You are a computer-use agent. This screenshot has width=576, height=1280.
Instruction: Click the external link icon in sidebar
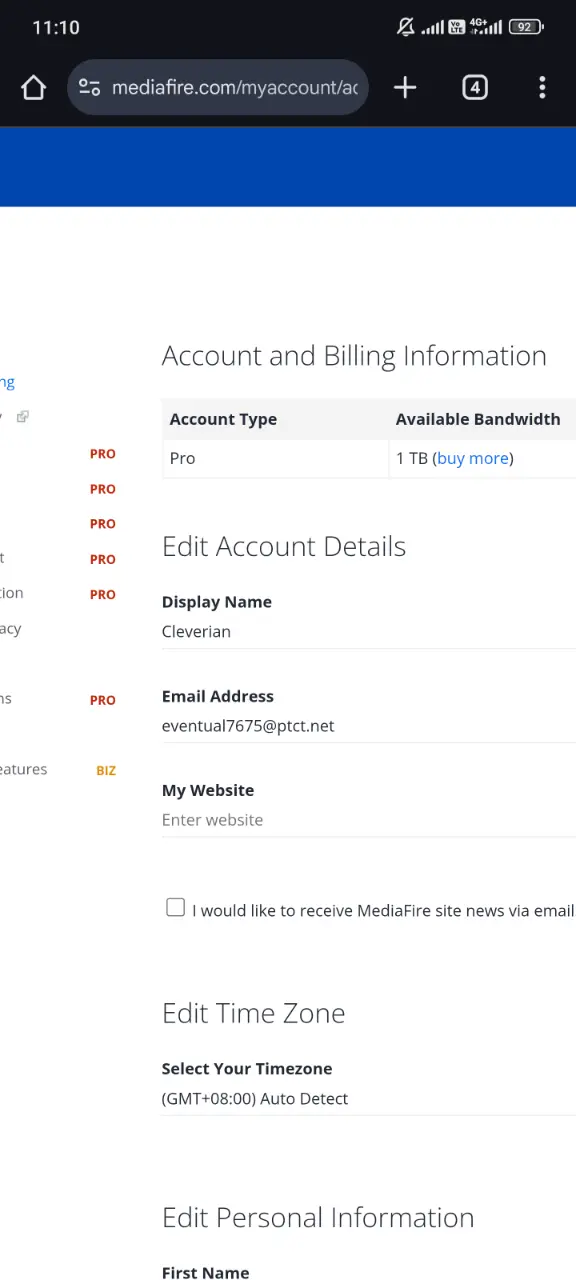23,416
